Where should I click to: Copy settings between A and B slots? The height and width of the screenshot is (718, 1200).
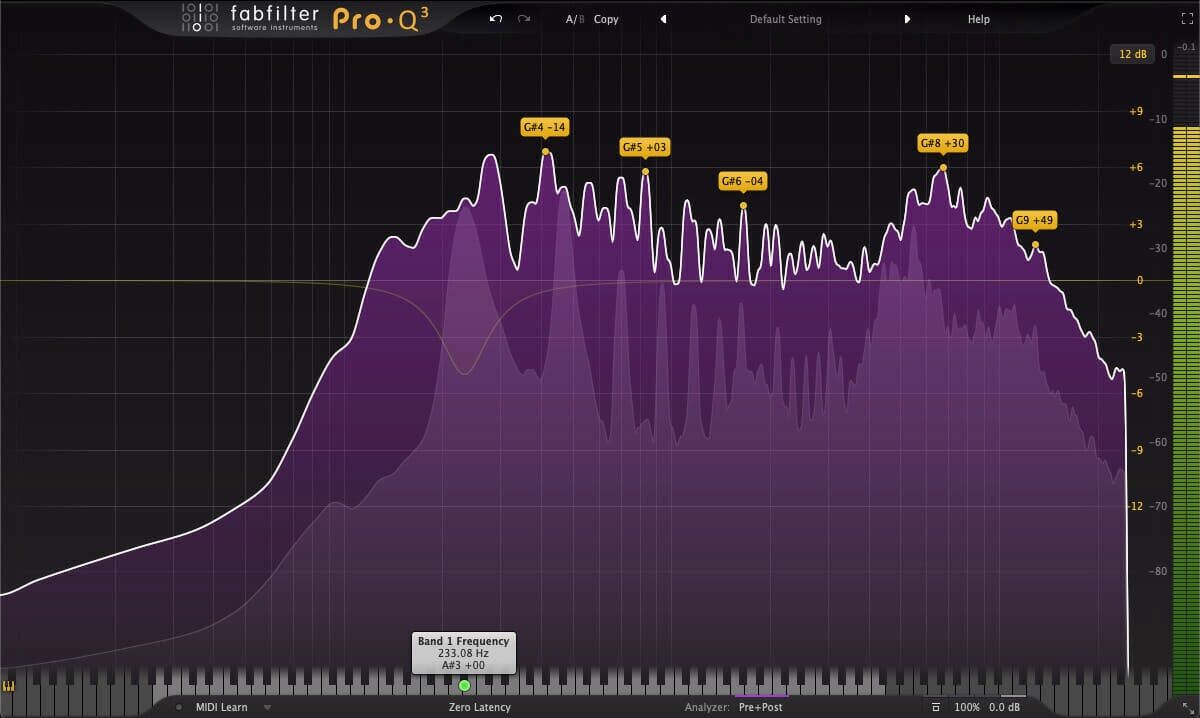pos(606,18)
